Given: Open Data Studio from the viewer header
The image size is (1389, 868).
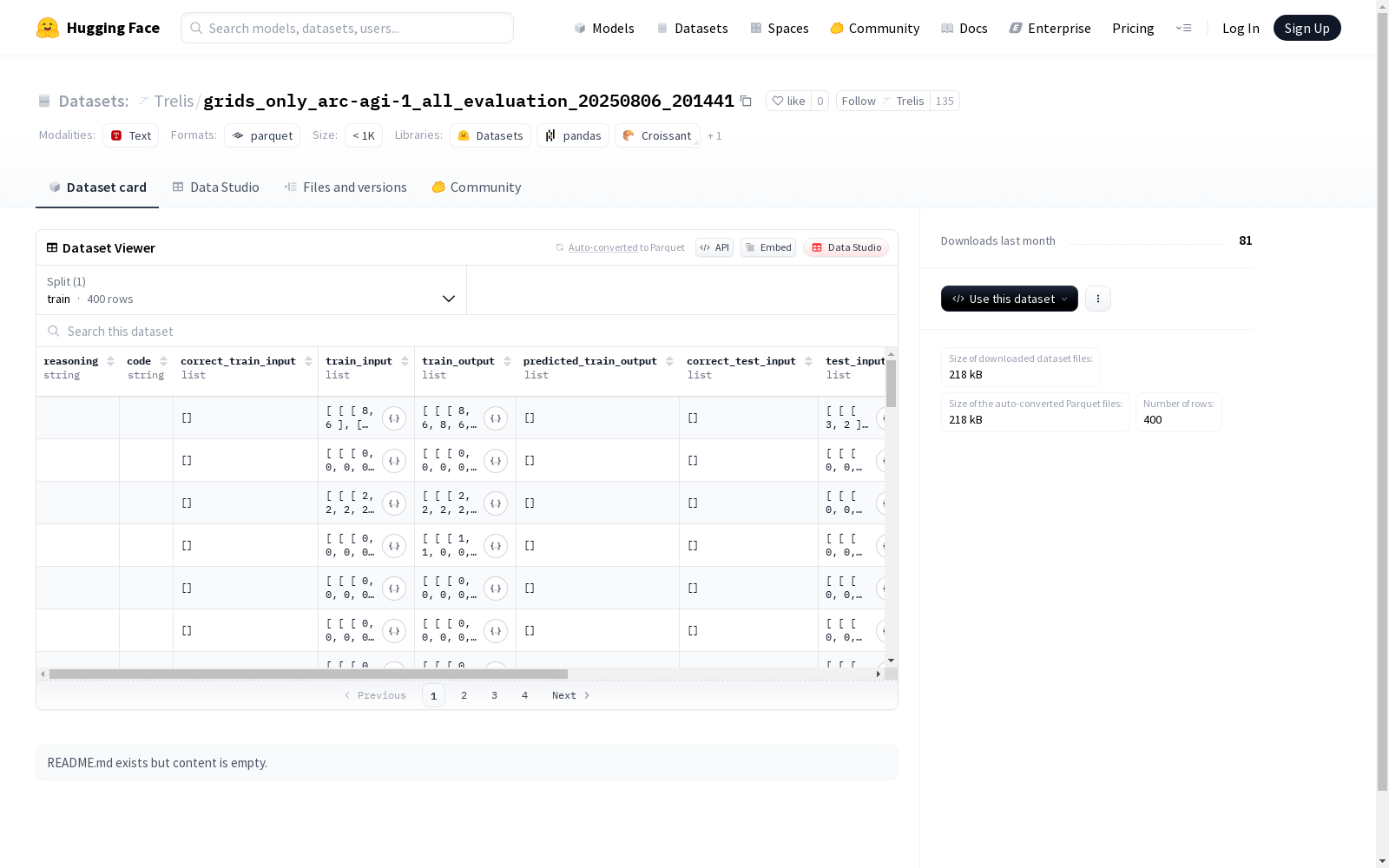Looking at the screenshot, I should click(x=846, y=247).
